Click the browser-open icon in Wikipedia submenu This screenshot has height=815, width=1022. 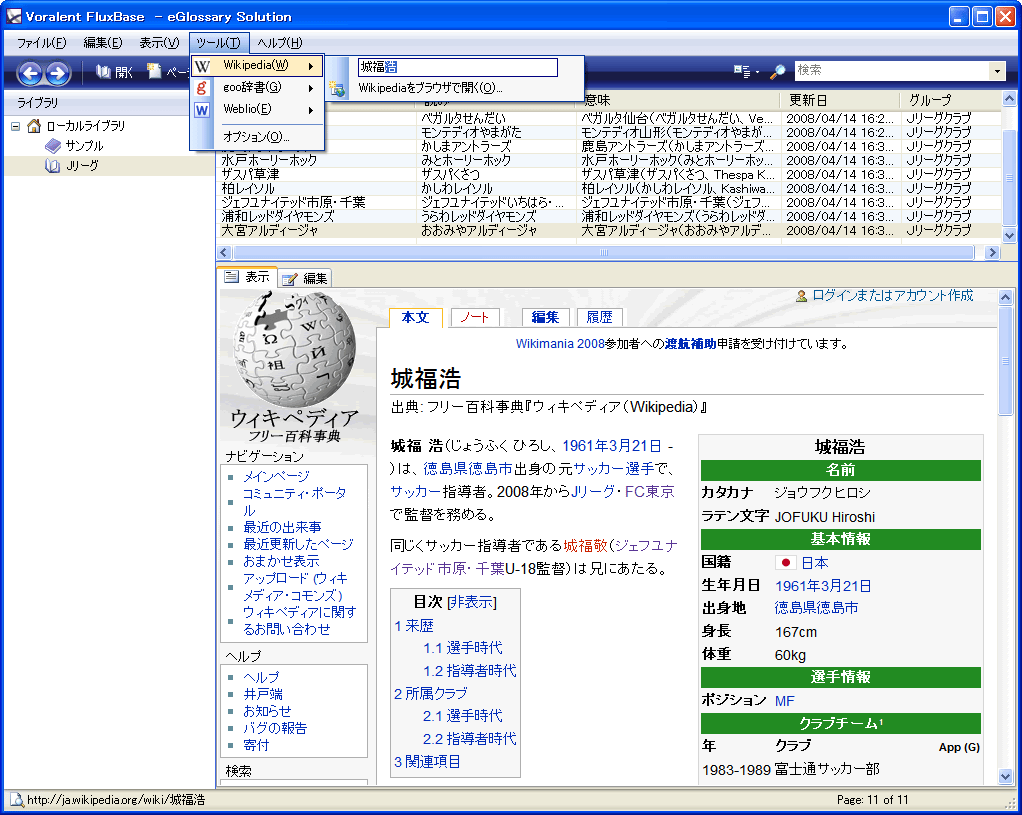(337, 89)
